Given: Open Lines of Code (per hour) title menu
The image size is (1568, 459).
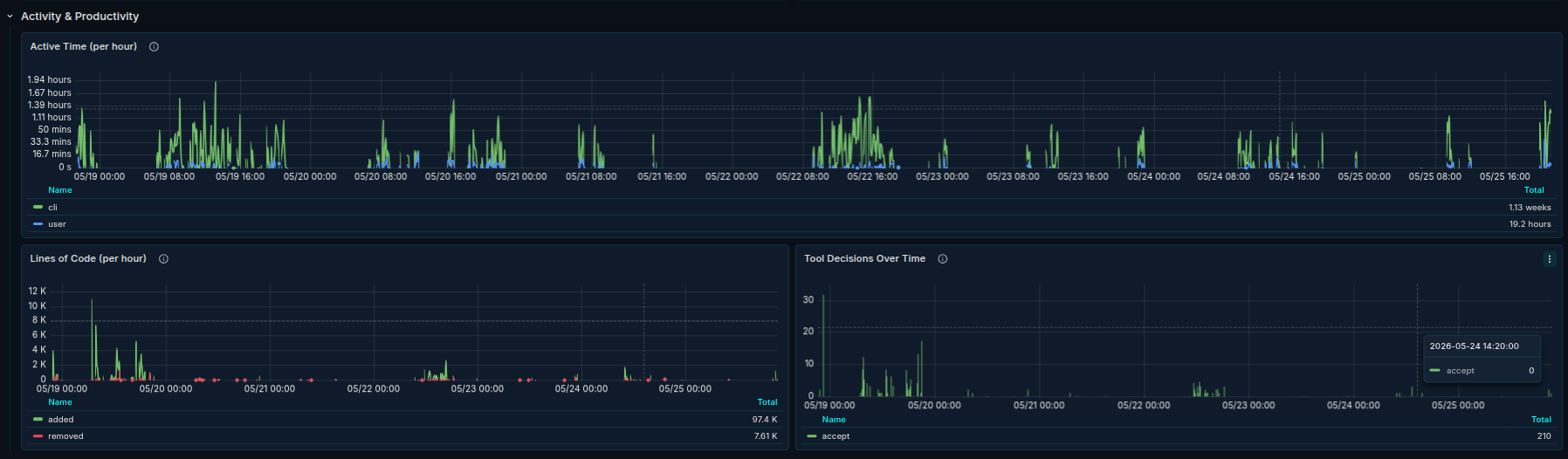Looking at the screenshot, I should (88, 259).
